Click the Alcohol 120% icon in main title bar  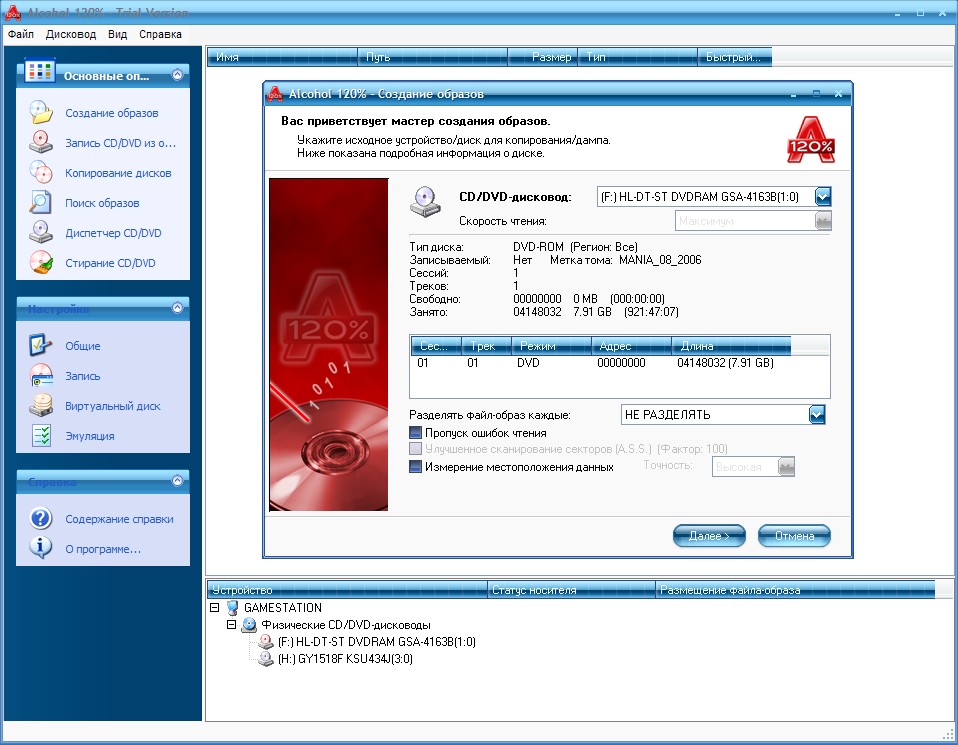13,12
